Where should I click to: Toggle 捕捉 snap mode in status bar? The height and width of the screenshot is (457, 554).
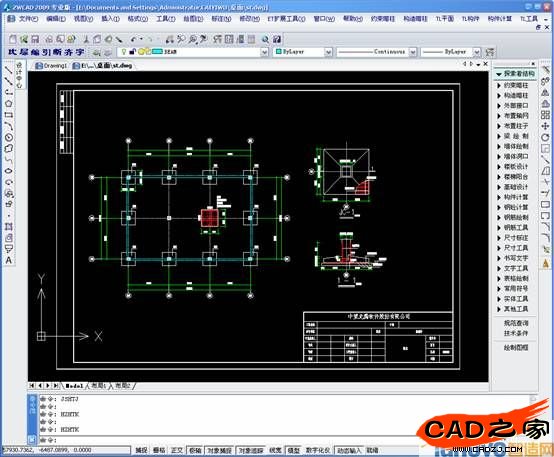coord(141,450)
